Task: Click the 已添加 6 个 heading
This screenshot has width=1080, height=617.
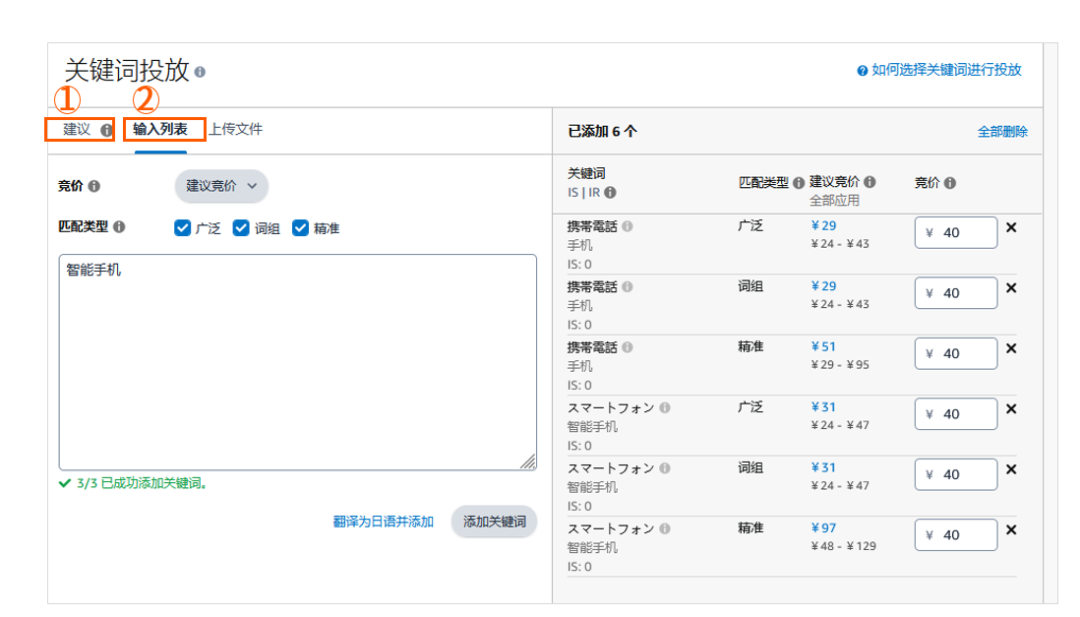Action: [x=602, y=132]
